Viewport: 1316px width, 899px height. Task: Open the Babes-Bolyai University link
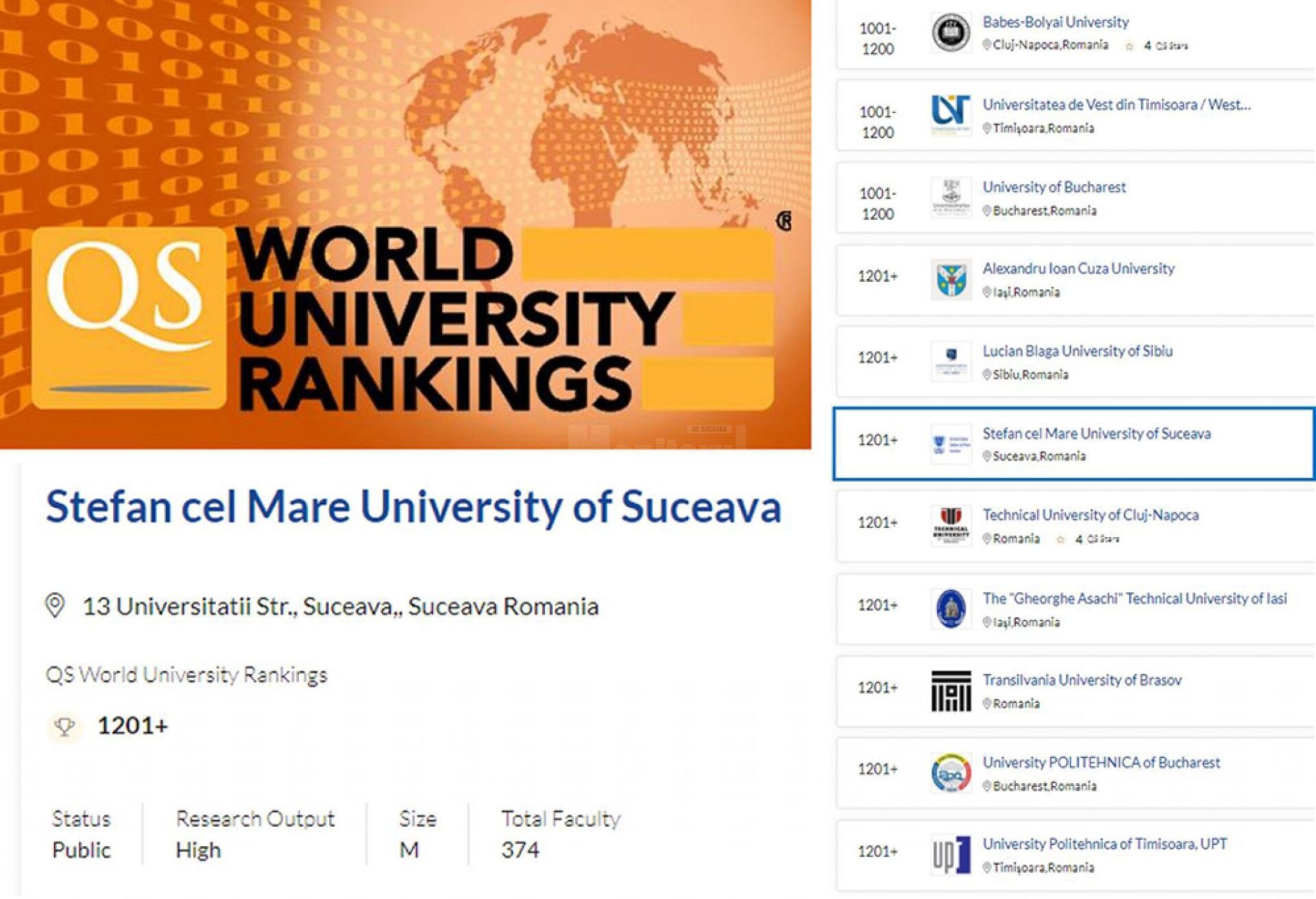coord(1055,22)
